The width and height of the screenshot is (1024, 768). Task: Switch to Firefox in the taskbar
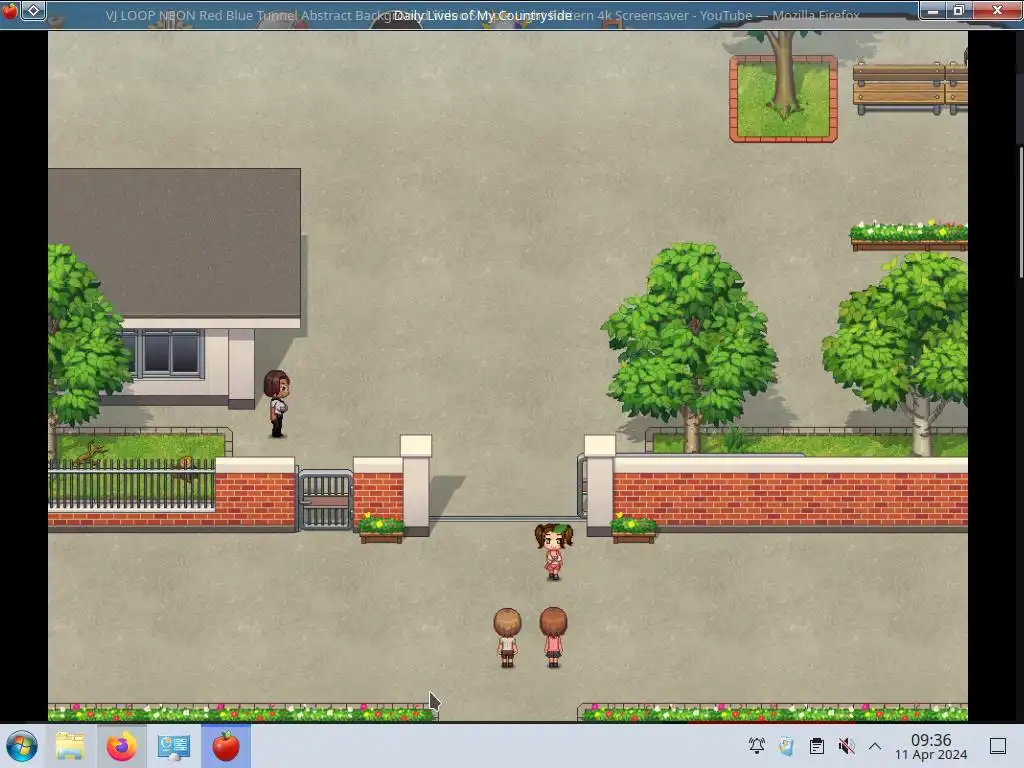(x=121, y=746)
